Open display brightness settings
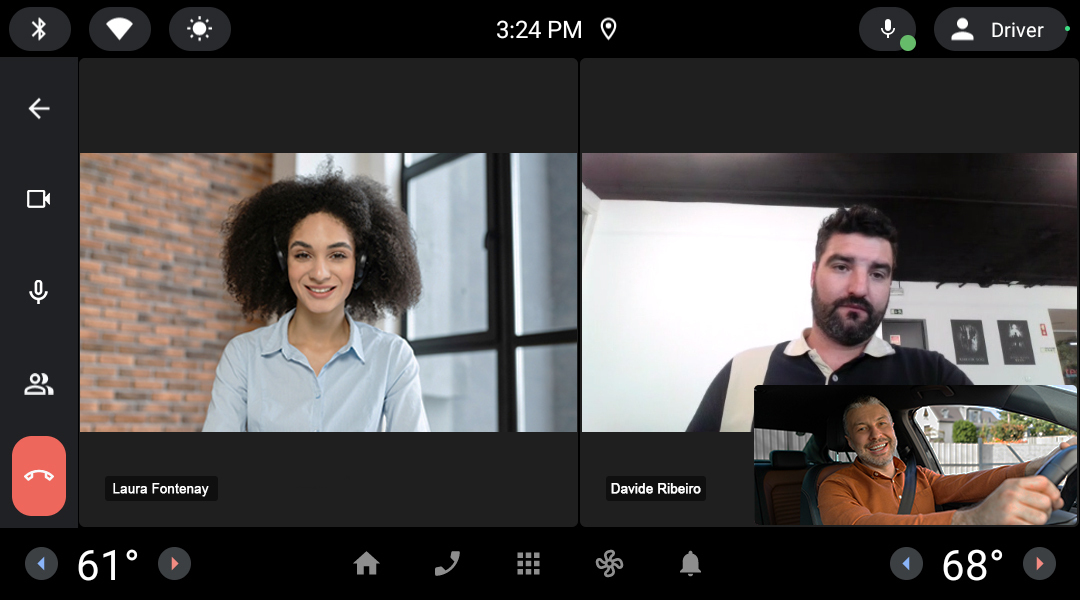Image resolution: width=1080 pixels, height=600 pixels. [200, 29]
